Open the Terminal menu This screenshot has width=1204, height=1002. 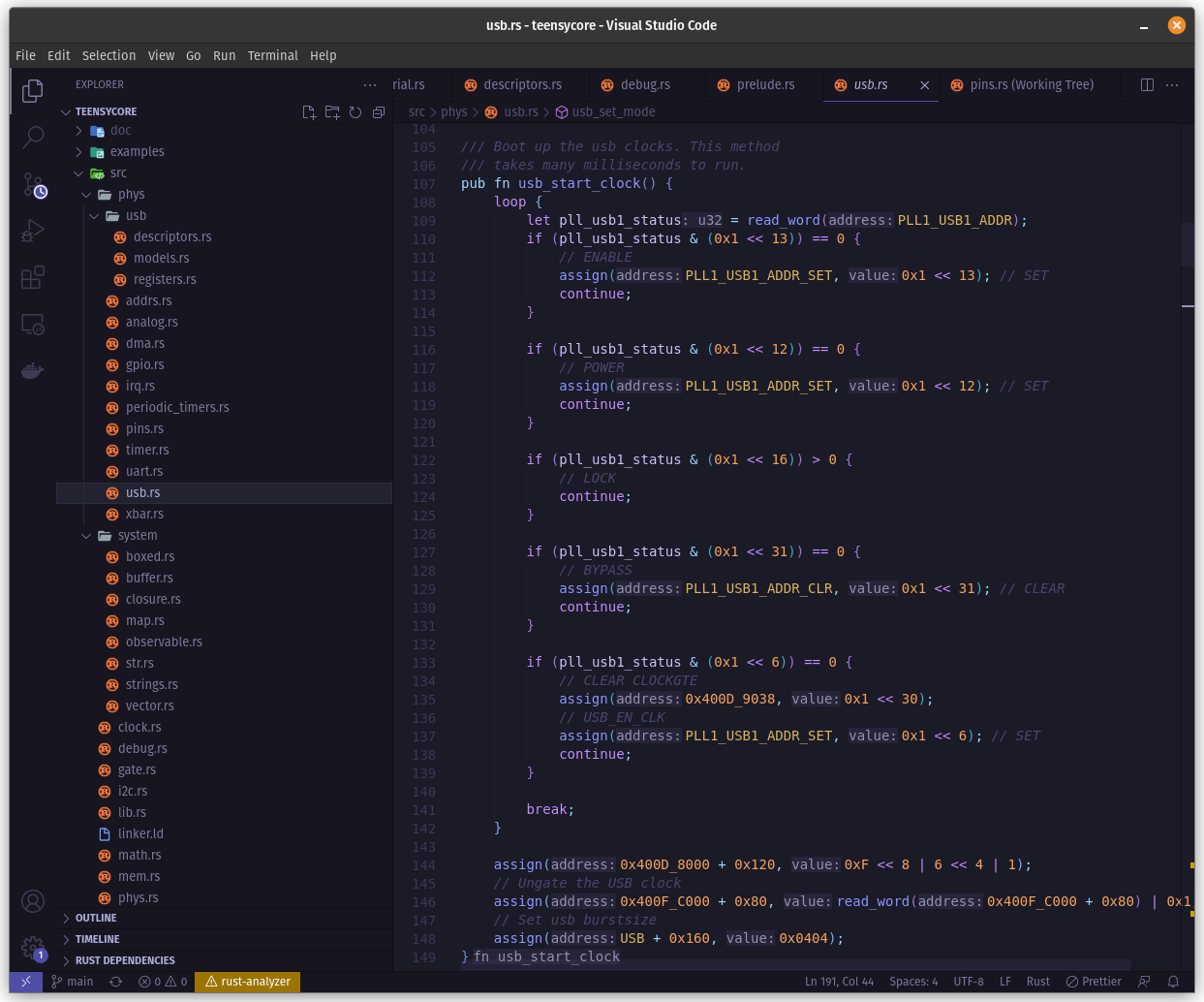coord(272,55)
